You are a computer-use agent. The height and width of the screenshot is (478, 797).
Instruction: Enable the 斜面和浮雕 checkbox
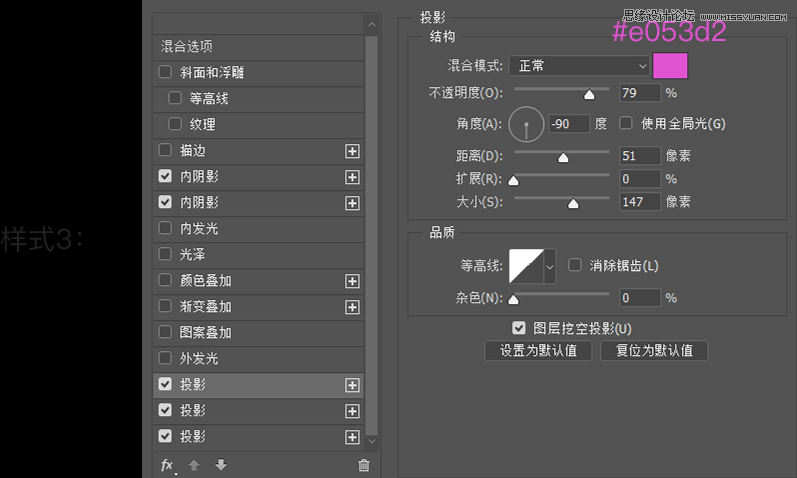click(x=165, y=73)
